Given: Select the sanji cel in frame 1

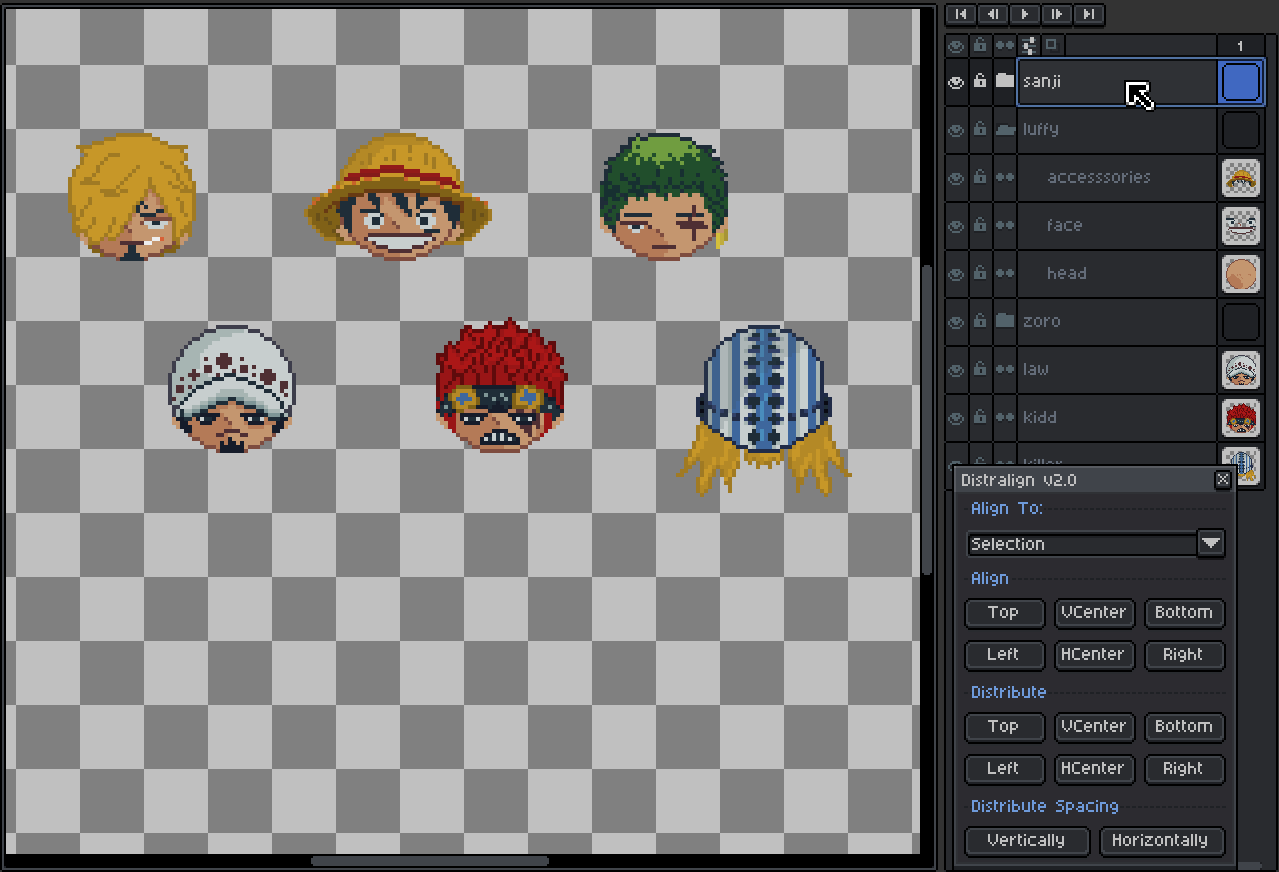Looking at the screenshot, I should [1241, 81].
